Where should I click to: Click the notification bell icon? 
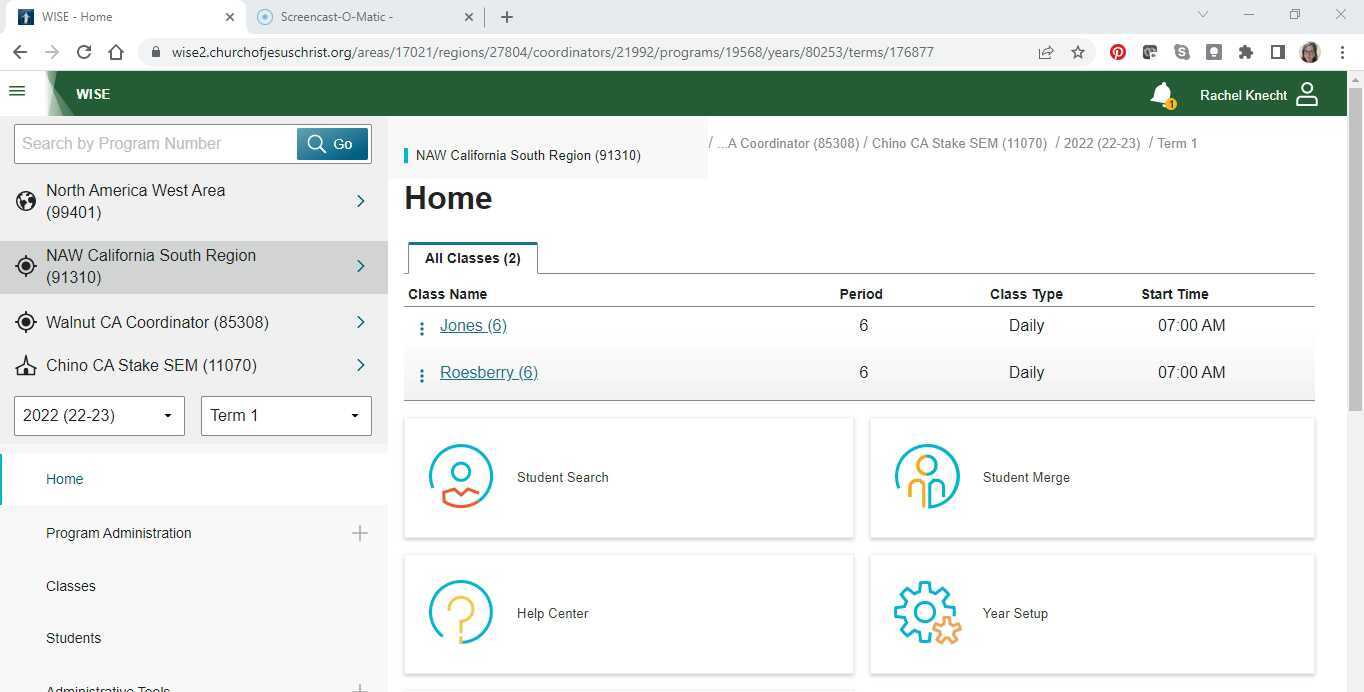click(x=1161, y=94)
